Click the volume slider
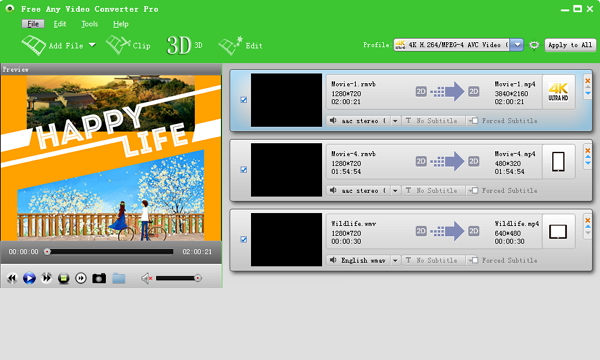Screen dimensions: 600x360 (x=178, y=278)
